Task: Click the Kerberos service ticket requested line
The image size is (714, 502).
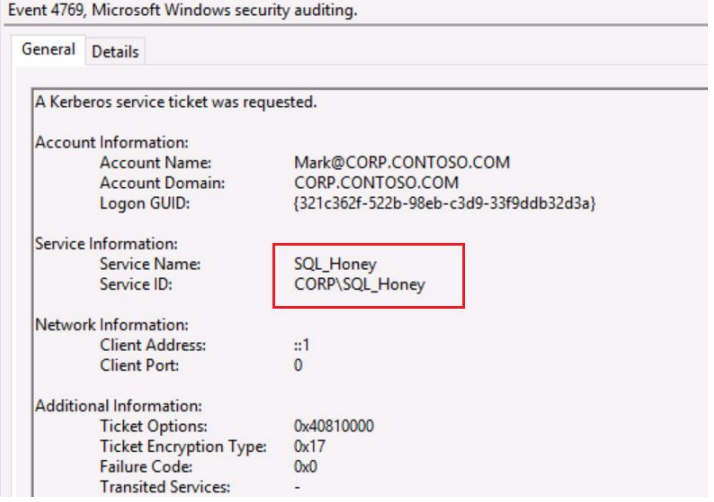Action: click(x=176, y=102)
